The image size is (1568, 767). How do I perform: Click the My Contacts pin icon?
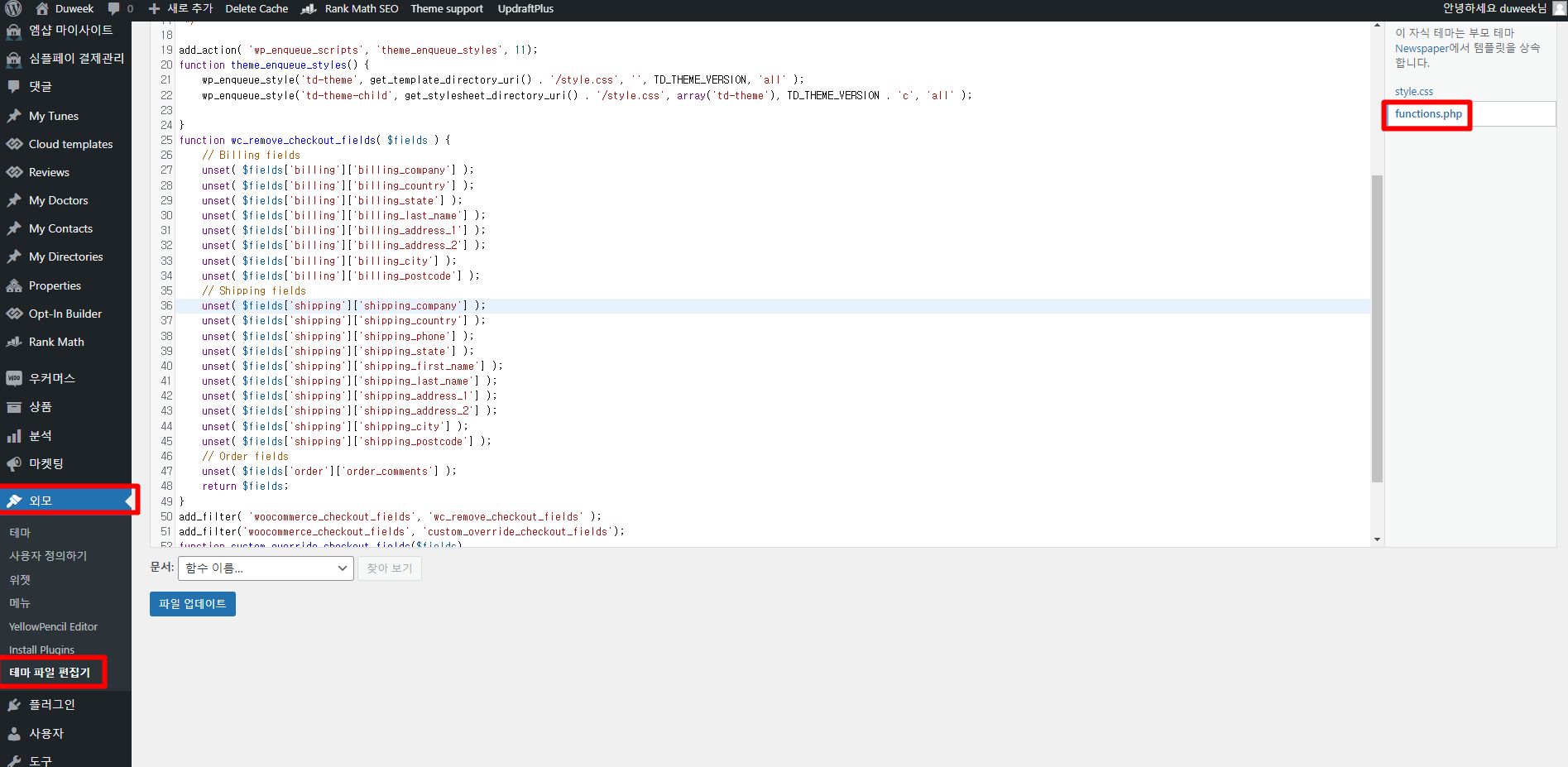point(14,228)
